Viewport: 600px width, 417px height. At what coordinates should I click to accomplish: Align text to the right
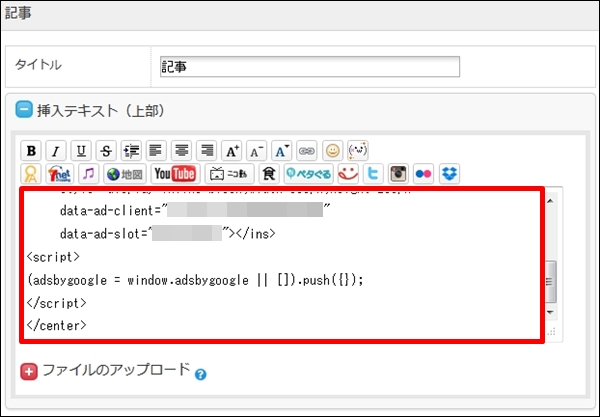pyautogui.click(x=207, y=151)
